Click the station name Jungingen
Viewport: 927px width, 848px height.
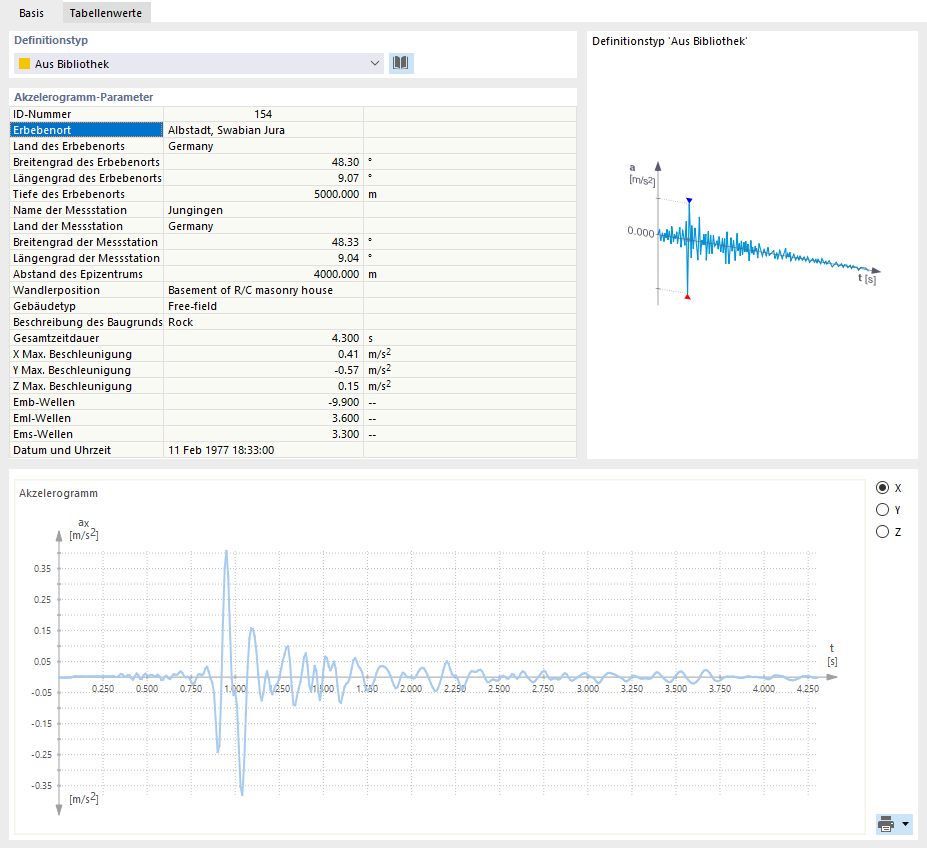click(196, 210)
